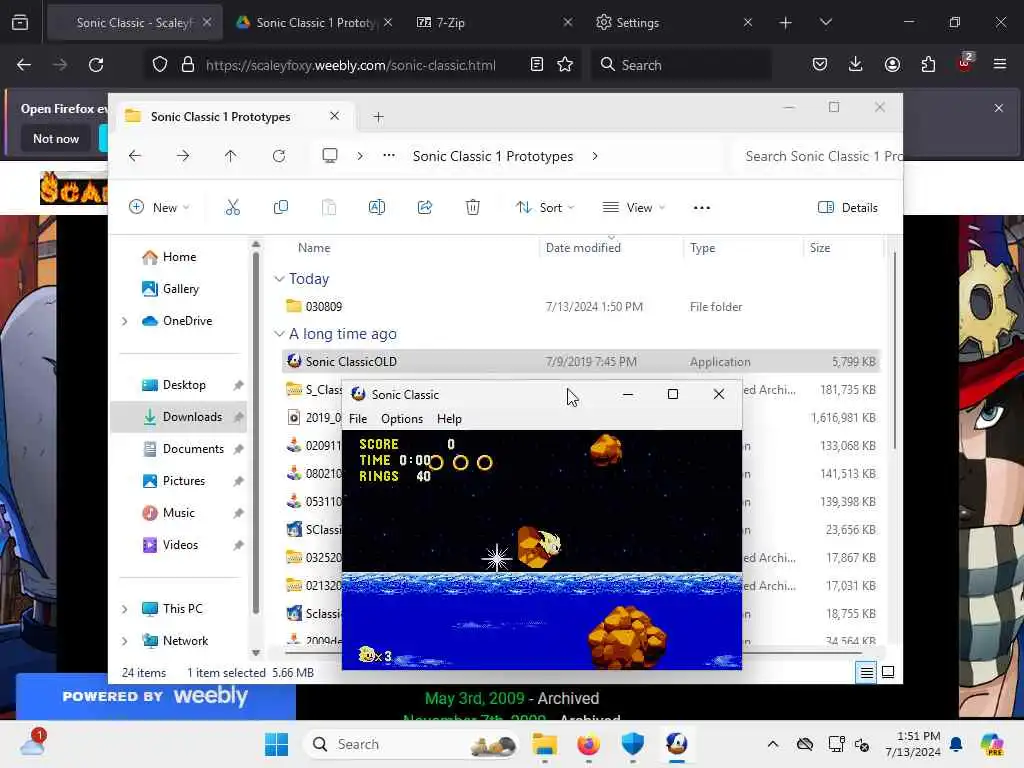
Task: Click the Search Sonic Classic 1 Prototypes field
Action: click(820, 156)
